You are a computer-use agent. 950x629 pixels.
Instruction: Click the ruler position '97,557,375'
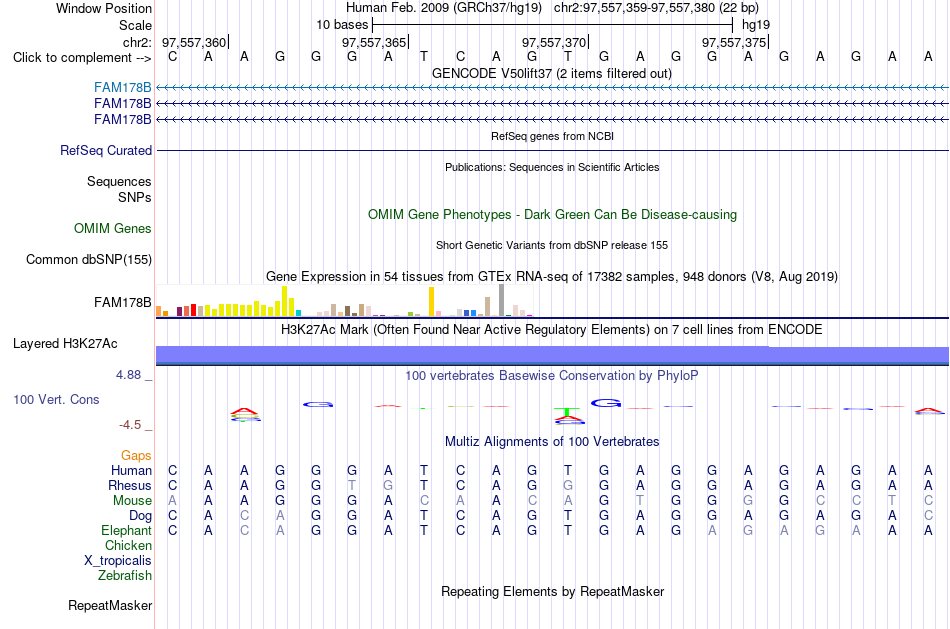click(x=734, y=42)
